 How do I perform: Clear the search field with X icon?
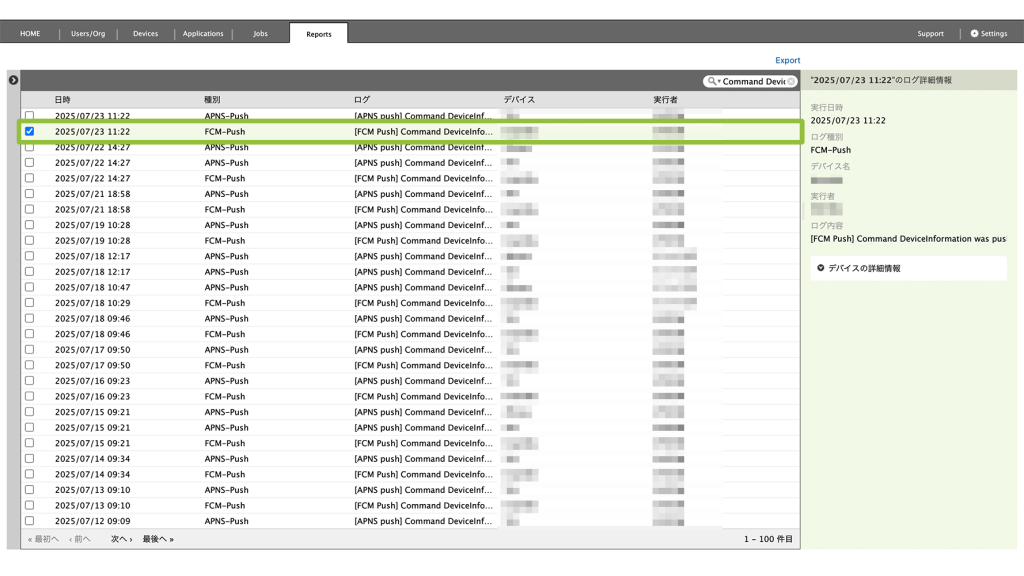click(791, 82)
